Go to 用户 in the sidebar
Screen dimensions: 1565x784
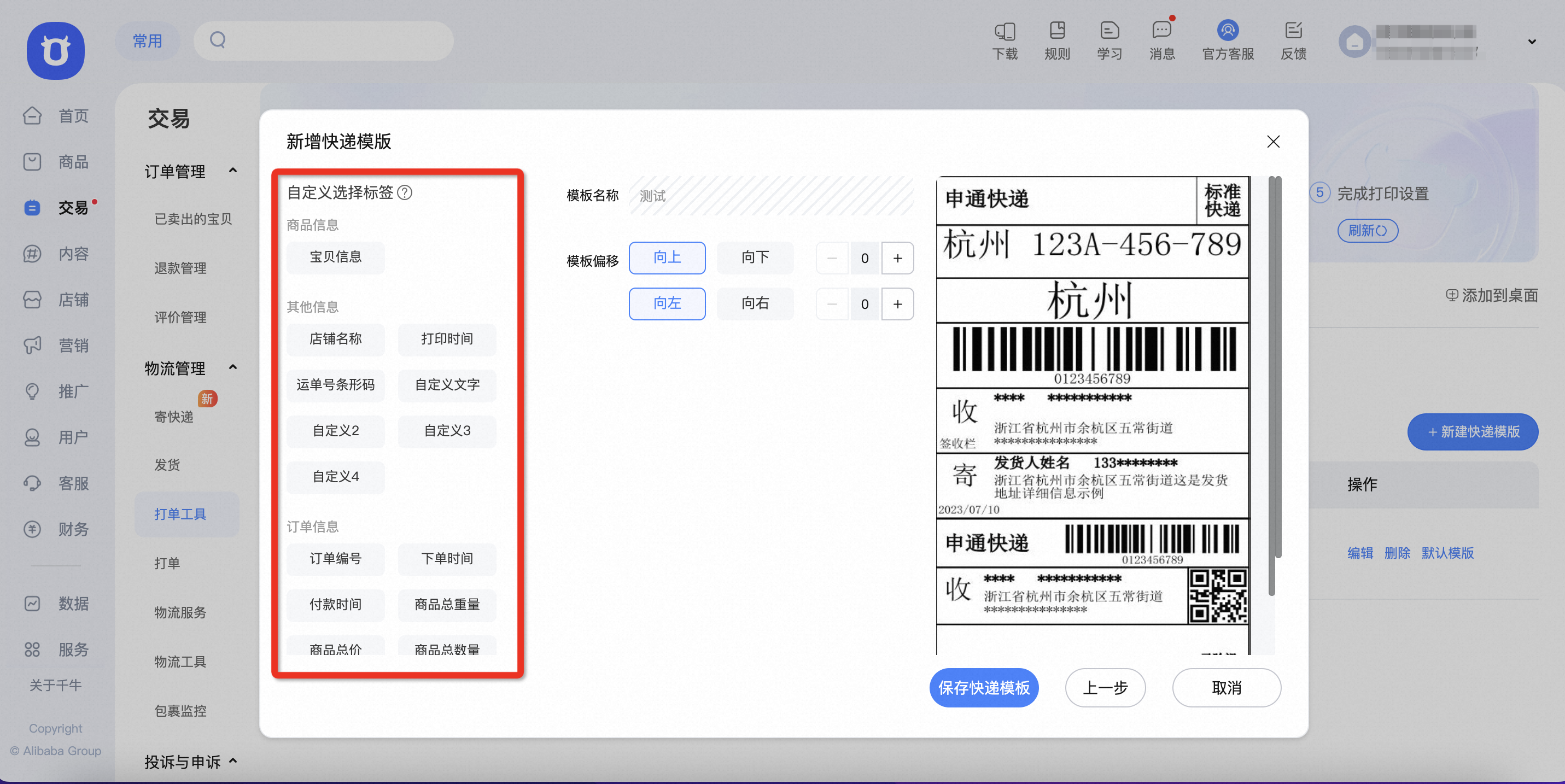[56, 437]
